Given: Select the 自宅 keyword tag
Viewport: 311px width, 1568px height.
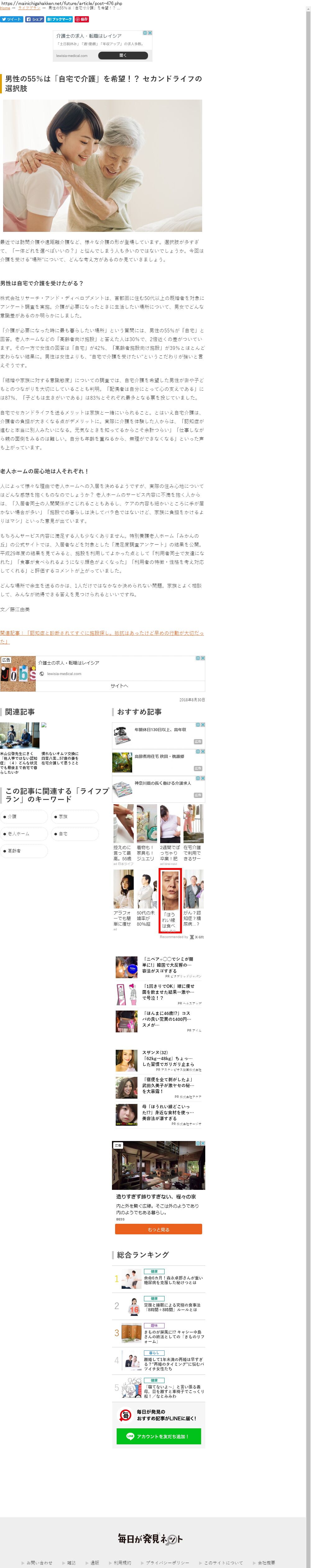Looking at the screenshot, I should coord(76,833).
